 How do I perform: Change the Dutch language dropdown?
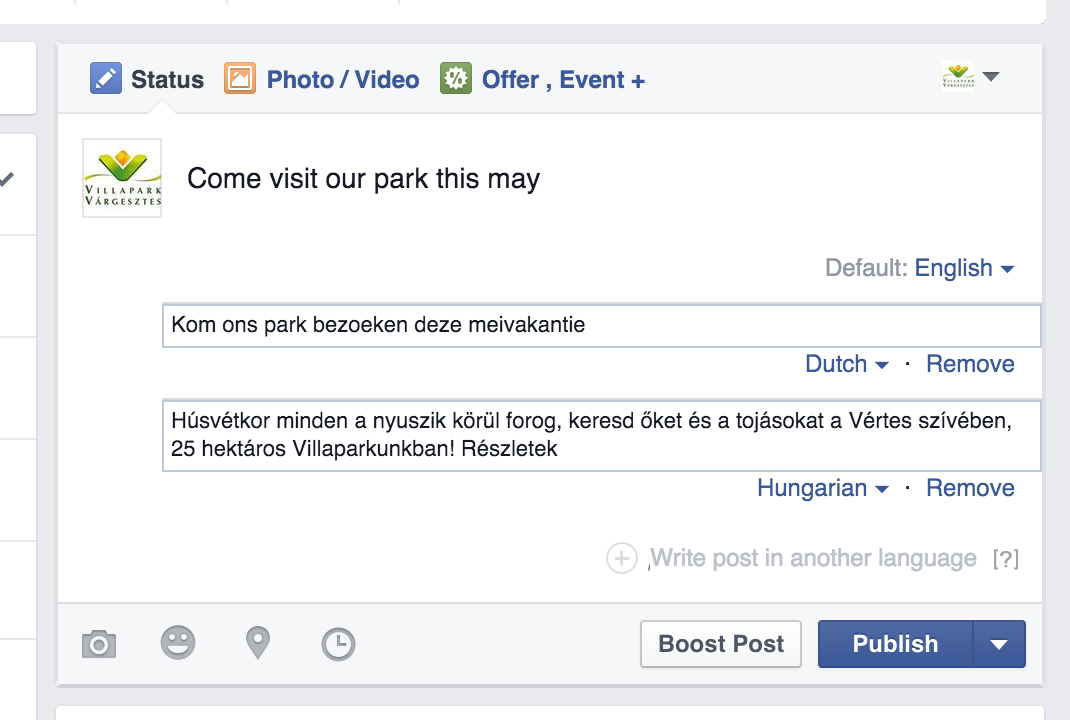[847, 364]
